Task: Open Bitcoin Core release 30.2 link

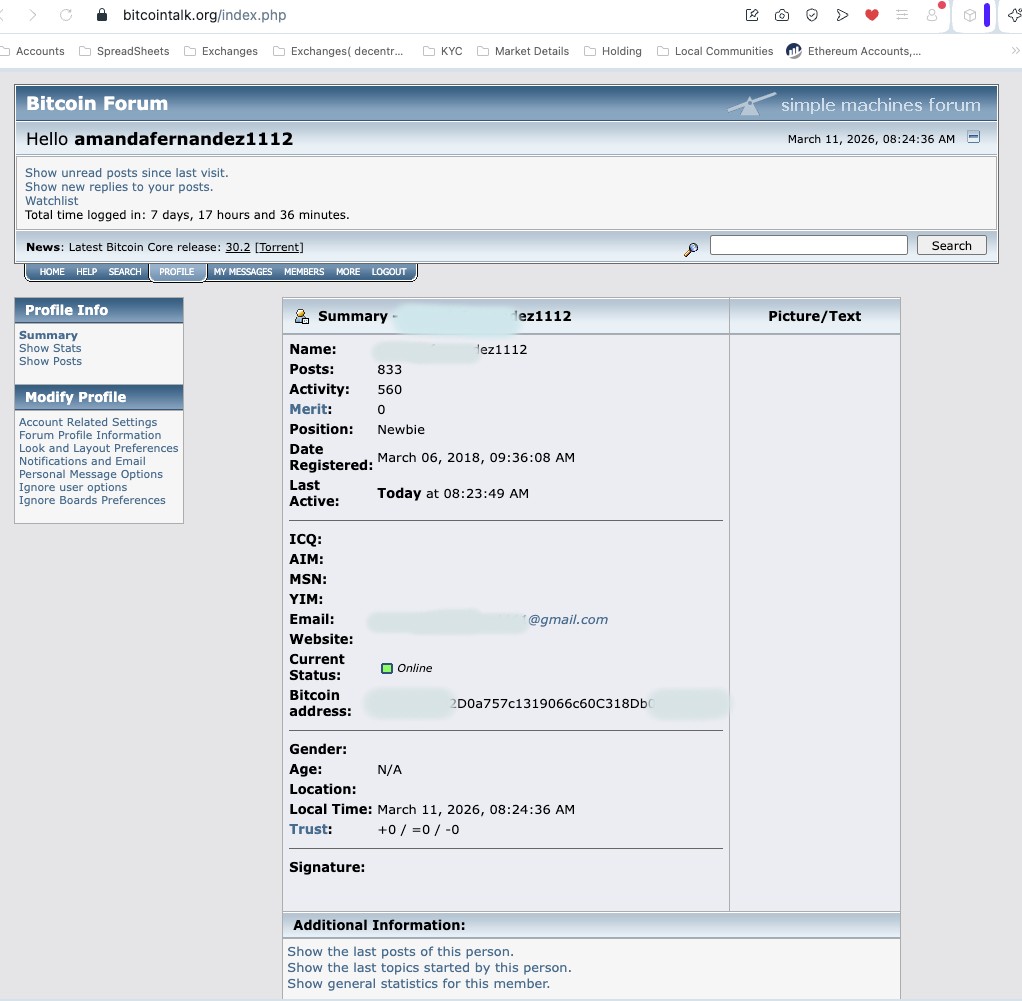Action: point(238,247)
